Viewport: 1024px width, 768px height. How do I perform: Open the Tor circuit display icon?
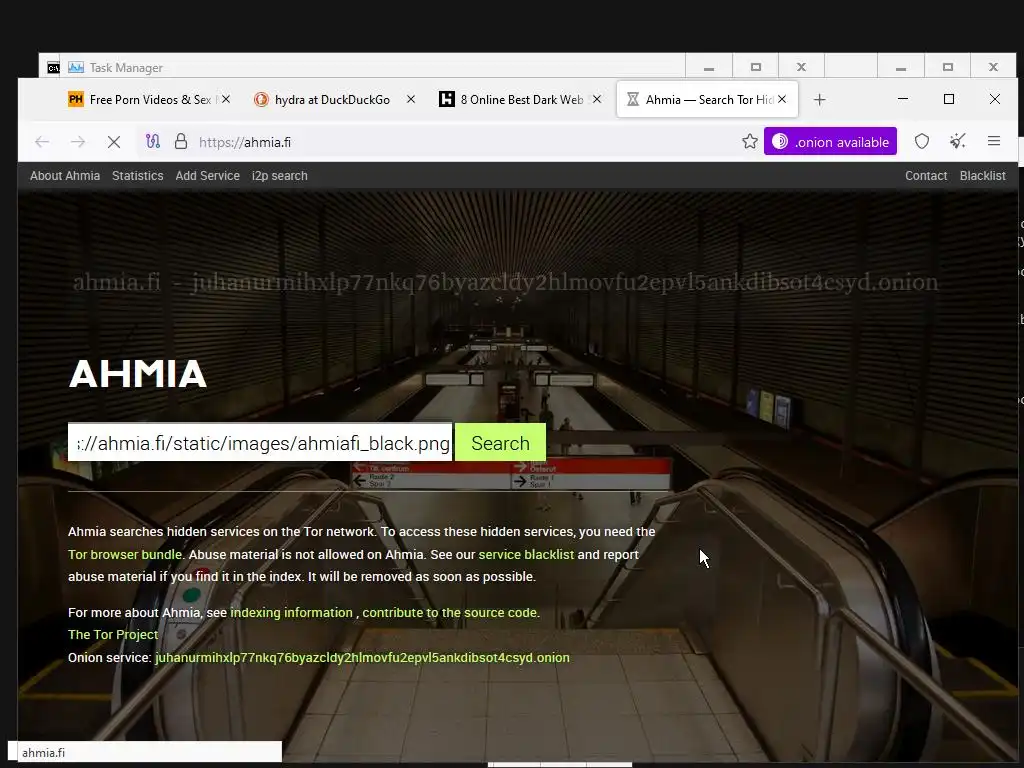point(153,142)
